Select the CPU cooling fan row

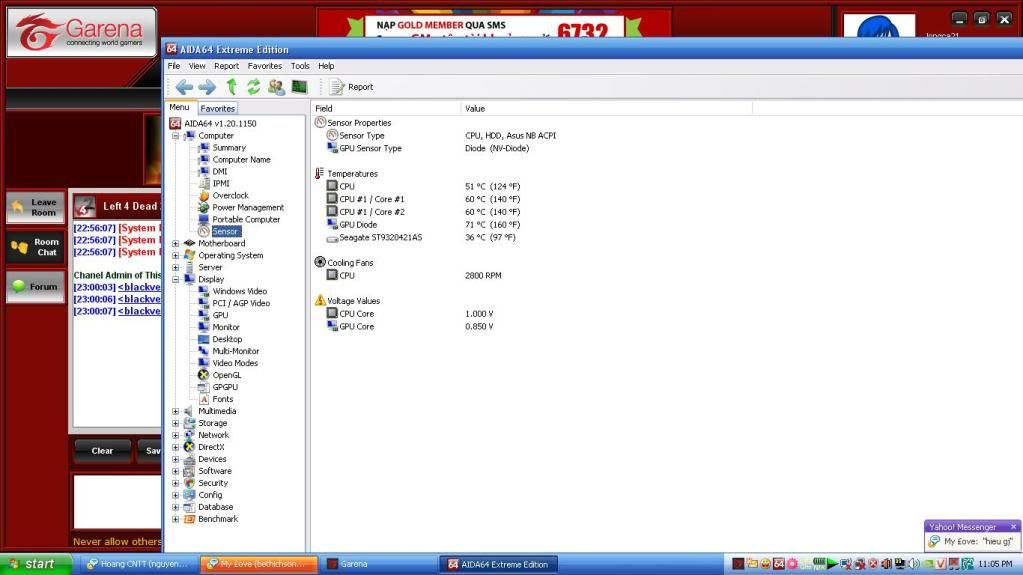point(414,275)
